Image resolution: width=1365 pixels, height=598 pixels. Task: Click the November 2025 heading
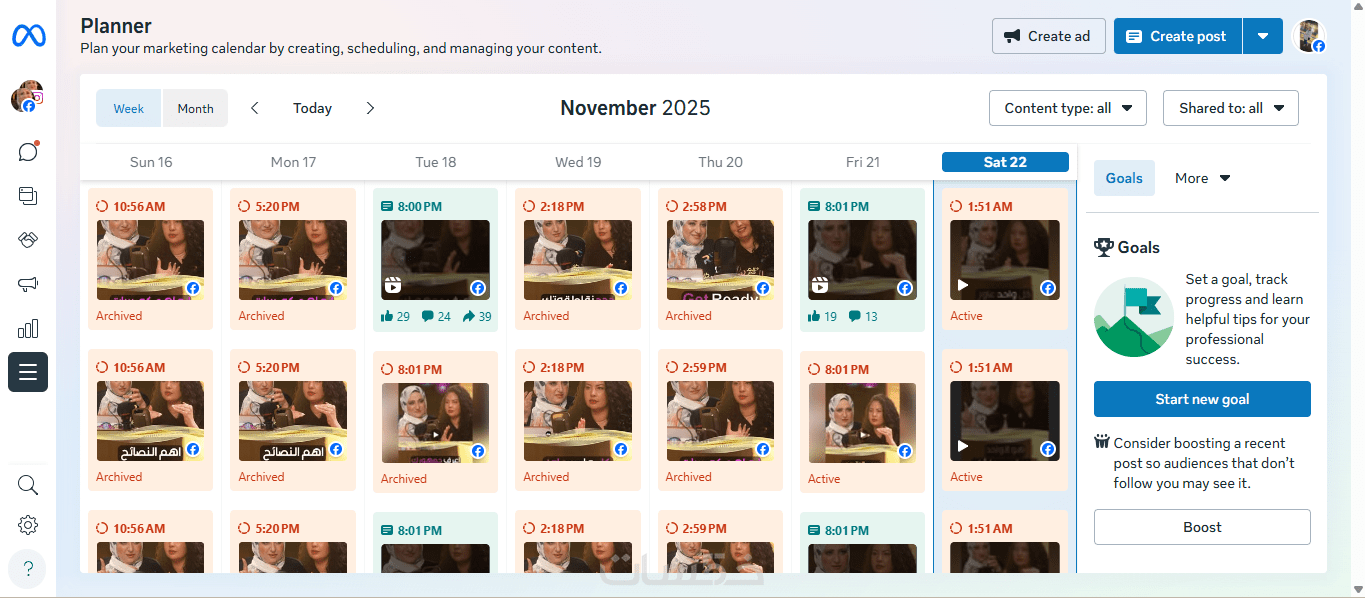click(635, 108)
